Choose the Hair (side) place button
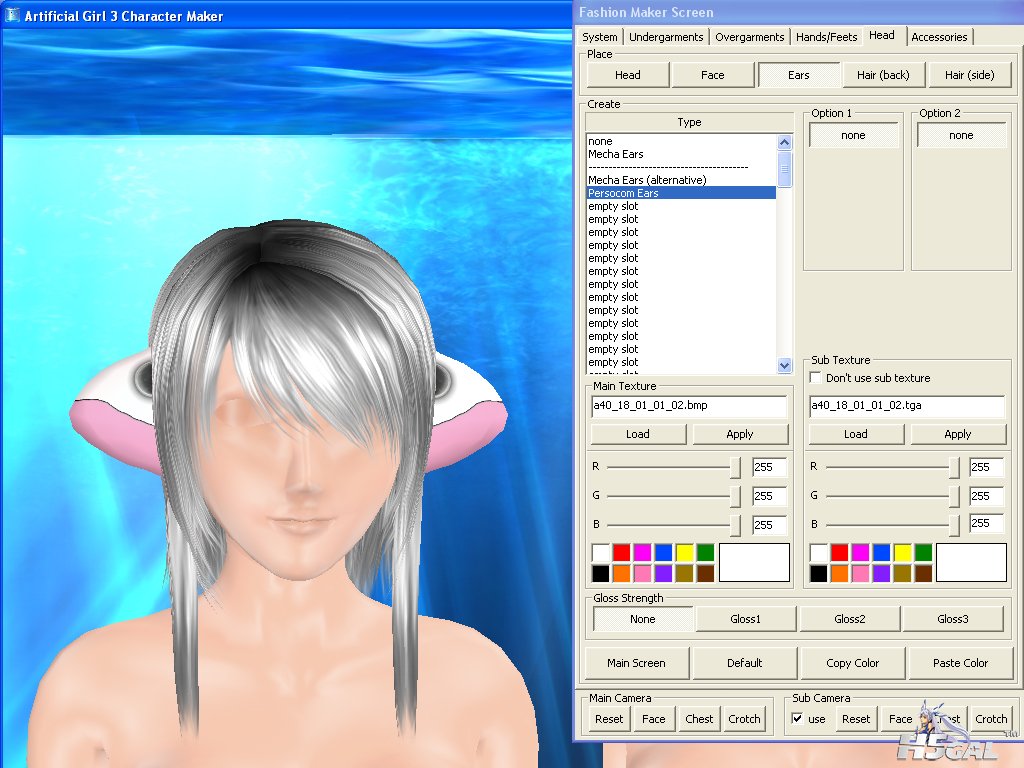This screenshot has width=1024, height=768. click(x=969, y=75)
